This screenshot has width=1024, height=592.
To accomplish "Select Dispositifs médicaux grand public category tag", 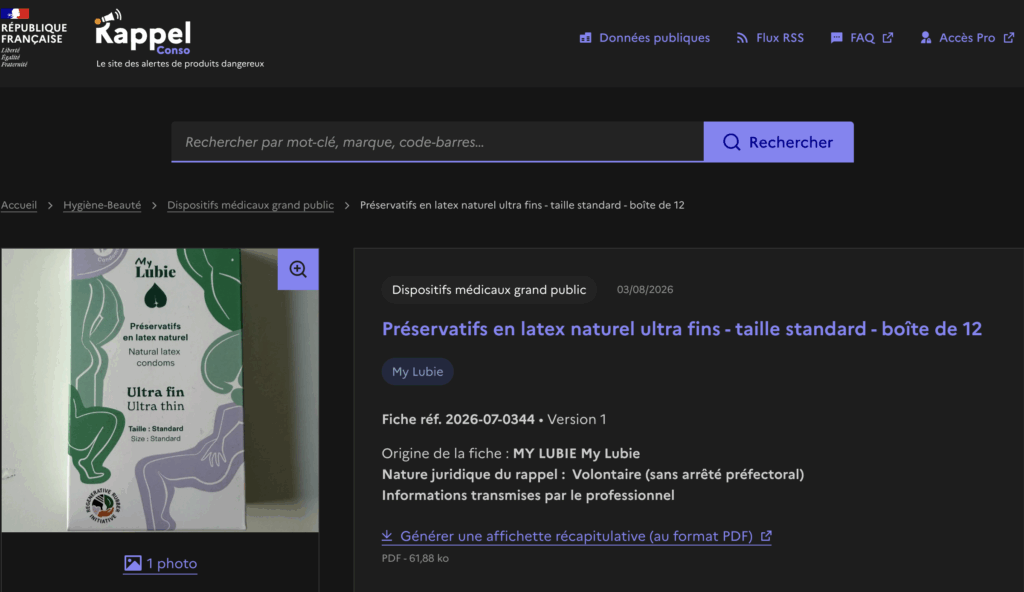I will pos(488,289).
